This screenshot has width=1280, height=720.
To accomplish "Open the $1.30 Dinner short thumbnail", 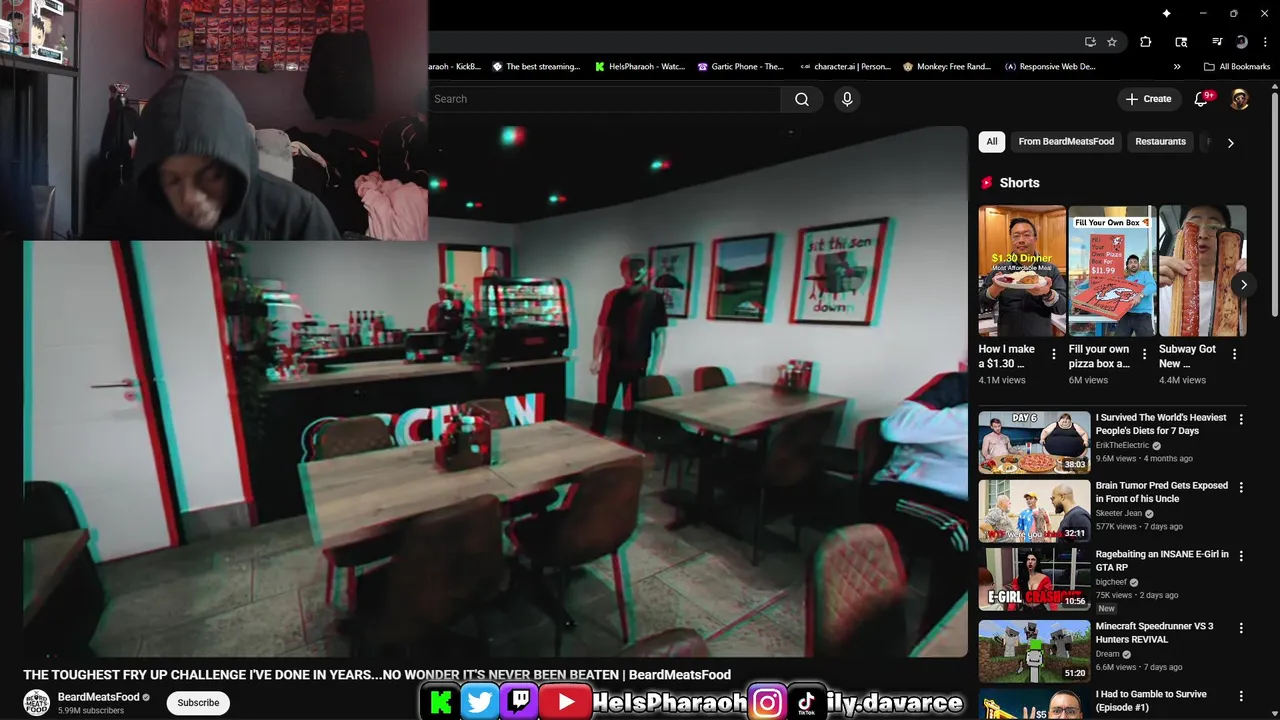I will point(1022,271).
